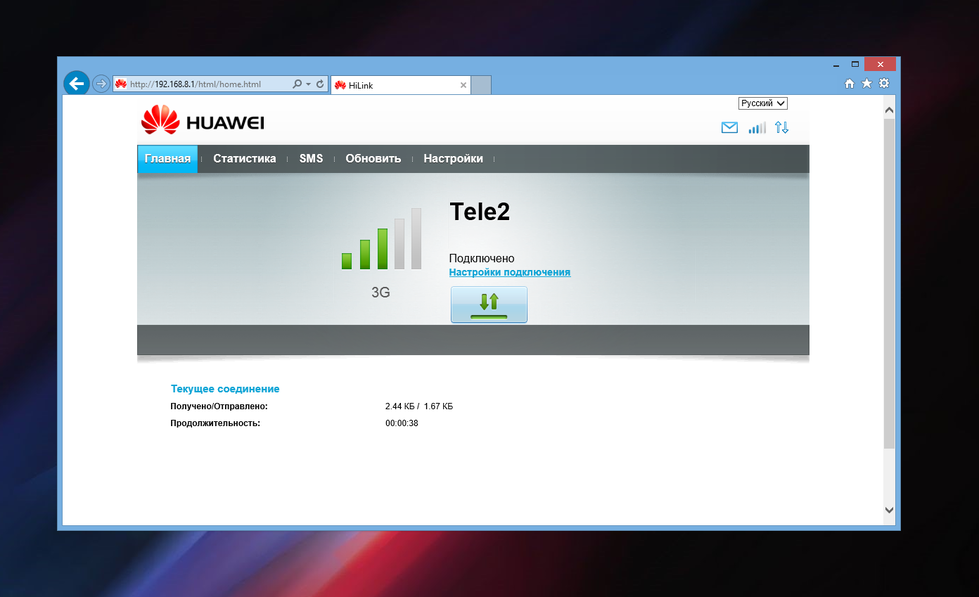Go to the Главная tab
Viewport: 979px width, 597px height.
[x=167, y=159]
